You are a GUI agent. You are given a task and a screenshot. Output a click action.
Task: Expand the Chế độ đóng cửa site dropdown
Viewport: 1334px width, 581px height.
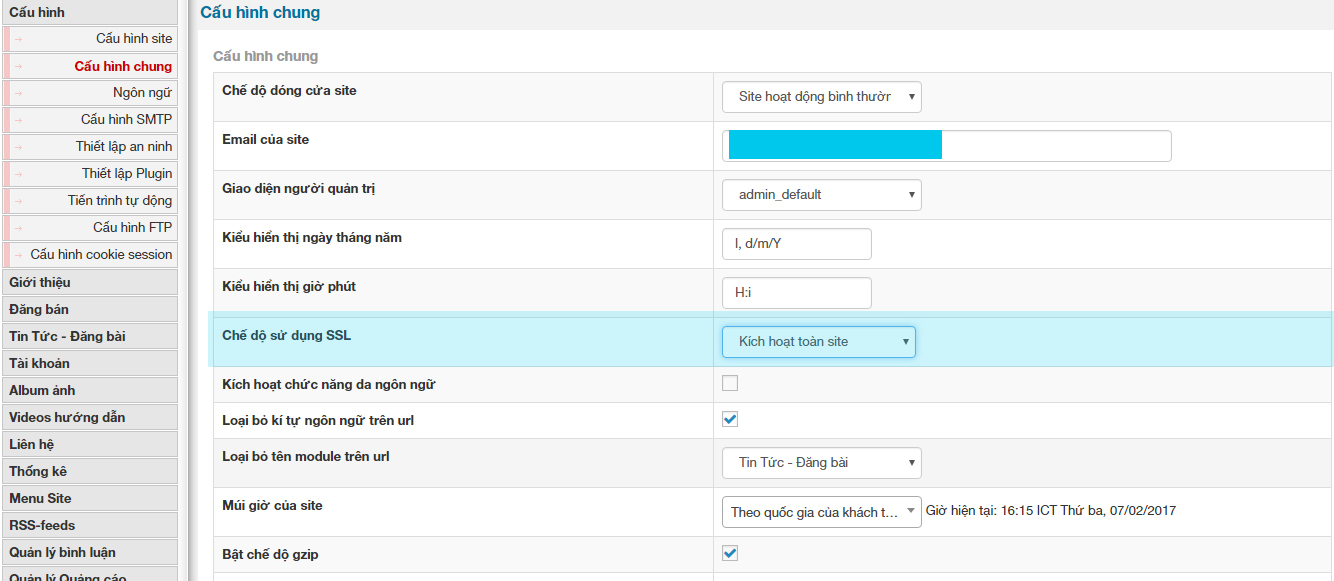(822, 97)
